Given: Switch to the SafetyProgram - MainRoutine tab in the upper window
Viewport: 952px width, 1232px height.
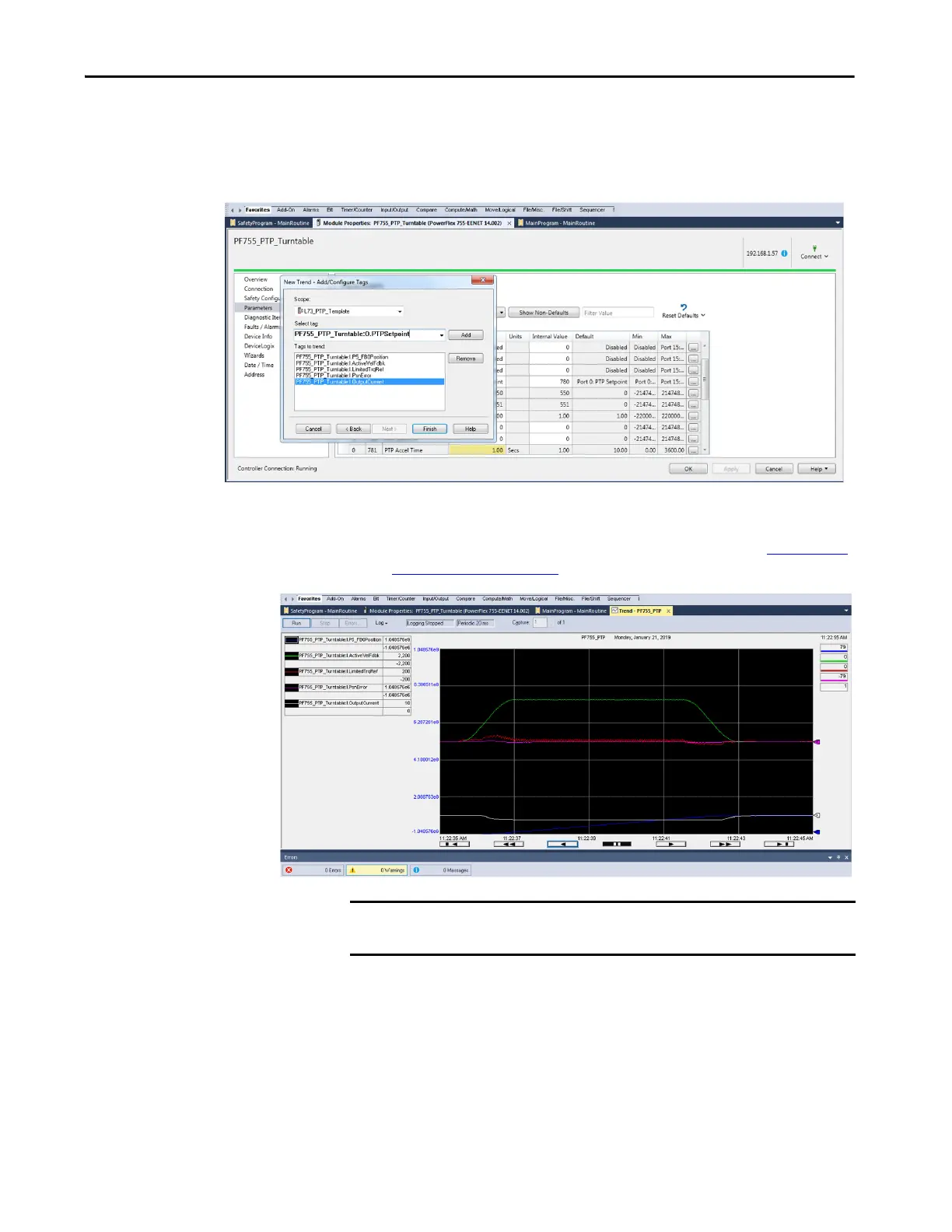Looking at the screenshot, I should (268, 223).
